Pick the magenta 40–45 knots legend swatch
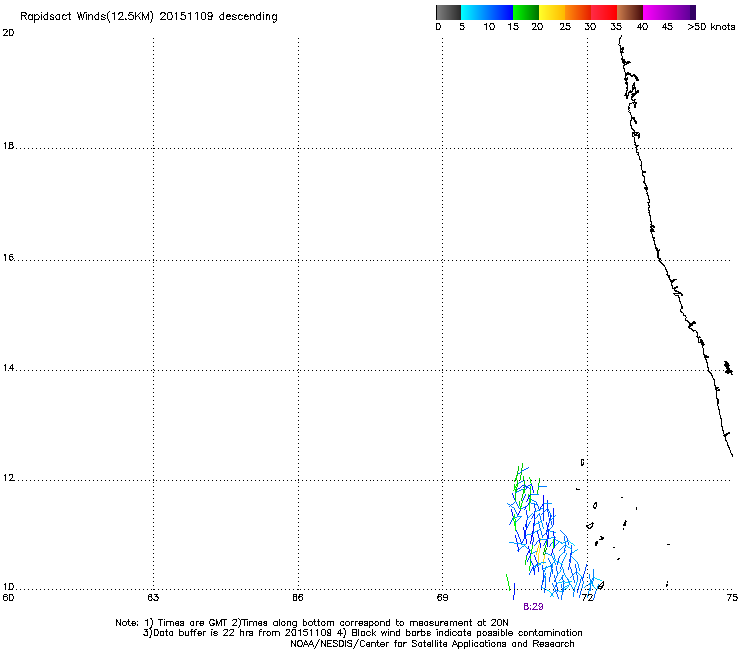This screenshot has width=740, height=650. 656,12
